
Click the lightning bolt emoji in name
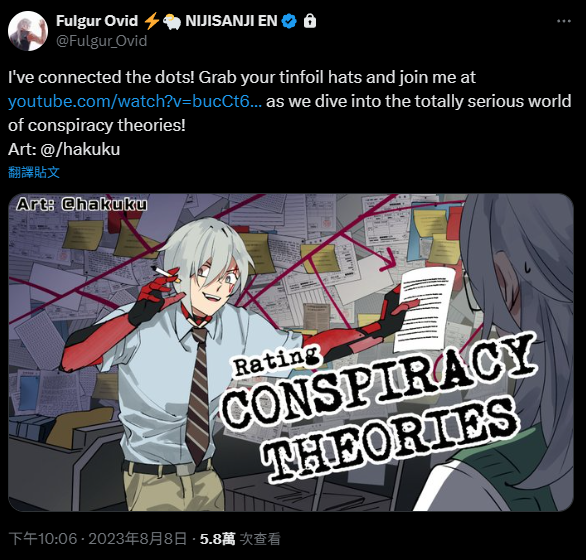152,21
